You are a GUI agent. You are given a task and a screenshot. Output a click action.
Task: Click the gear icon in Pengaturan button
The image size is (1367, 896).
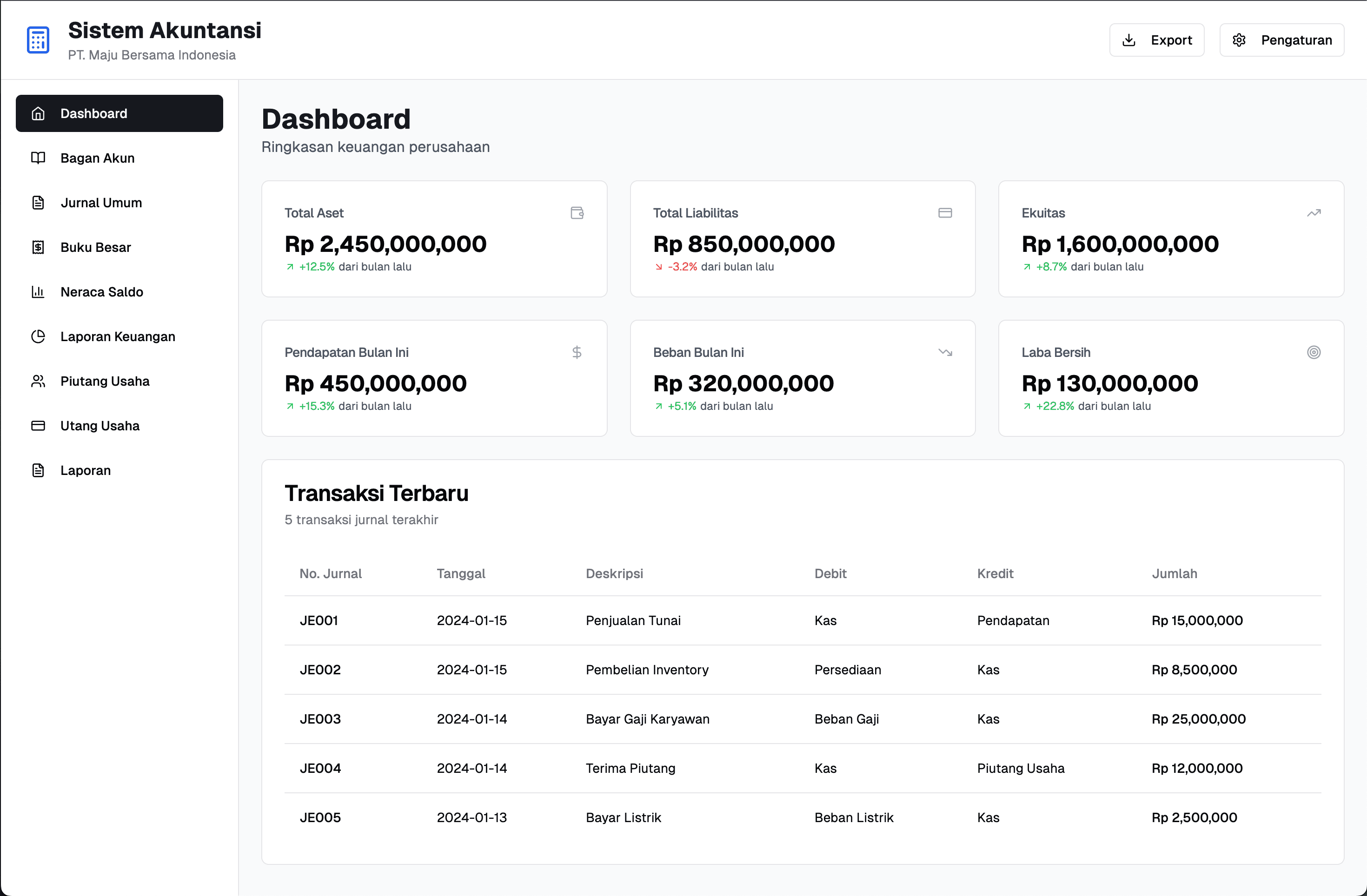coord(1239,40)
